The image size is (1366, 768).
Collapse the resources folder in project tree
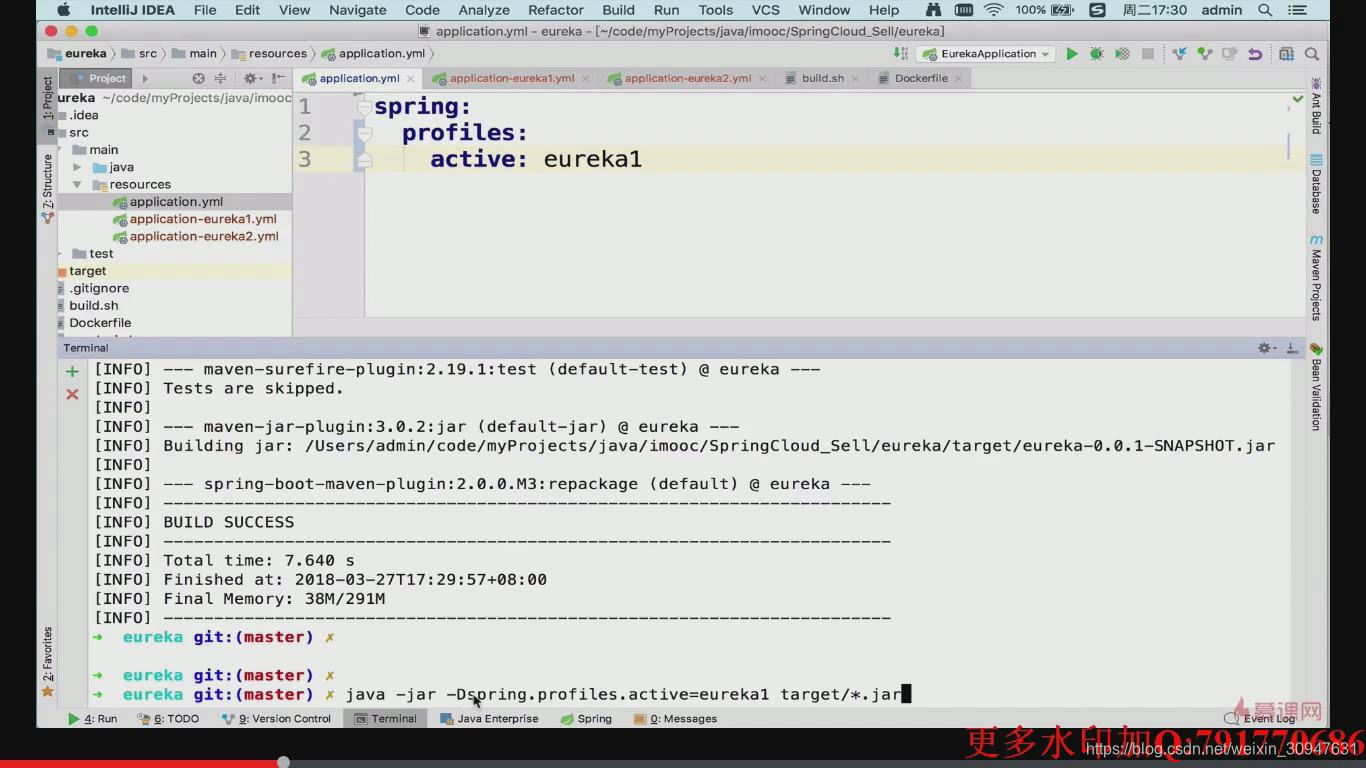coord(77,185)
